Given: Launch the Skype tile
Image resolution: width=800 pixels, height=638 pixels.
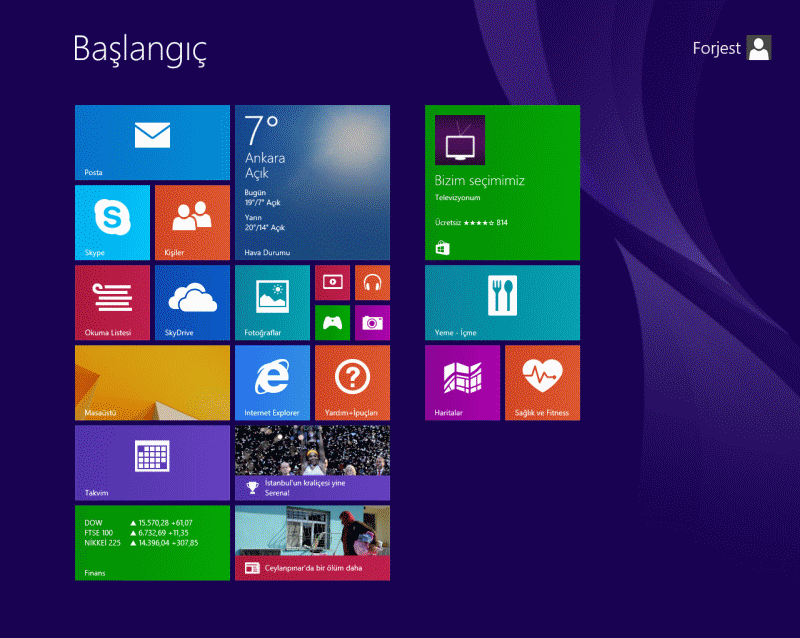Looking at the screenshot, I should click(112, 222).
